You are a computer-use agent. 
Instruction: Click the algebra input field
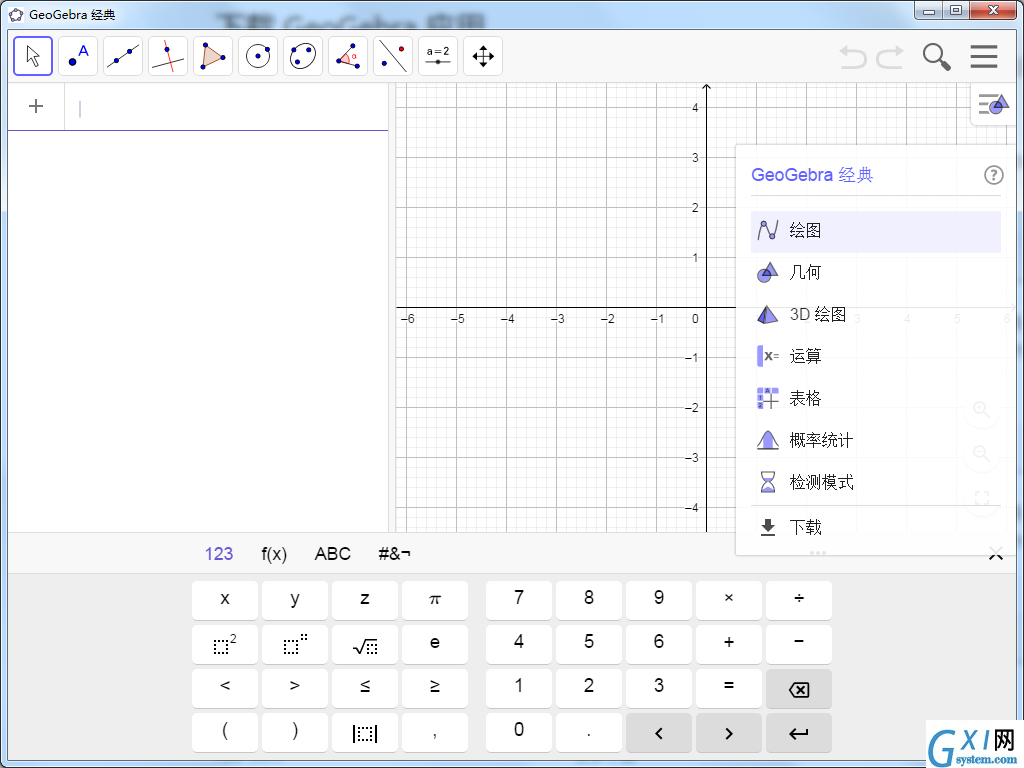tap(226, 108)
